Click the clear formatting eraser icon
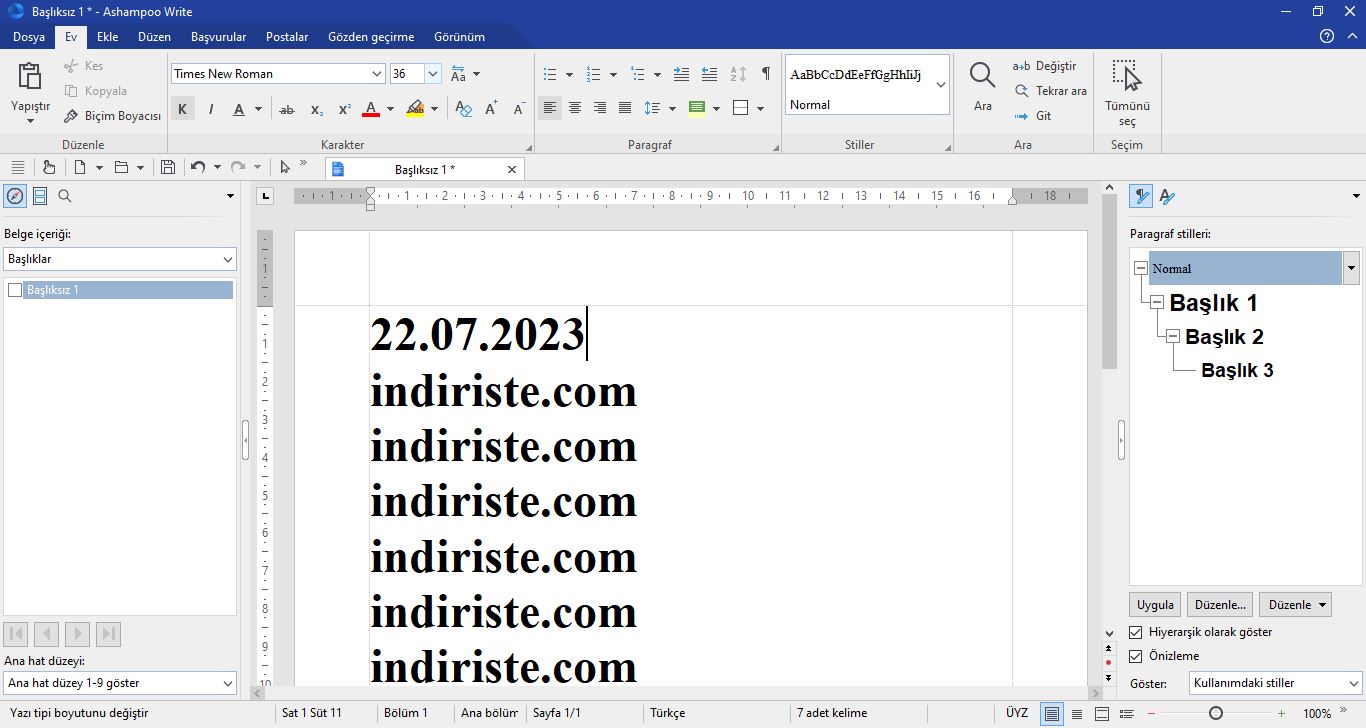This screenshot has height=728, width=1366. [x=463, y=109]
